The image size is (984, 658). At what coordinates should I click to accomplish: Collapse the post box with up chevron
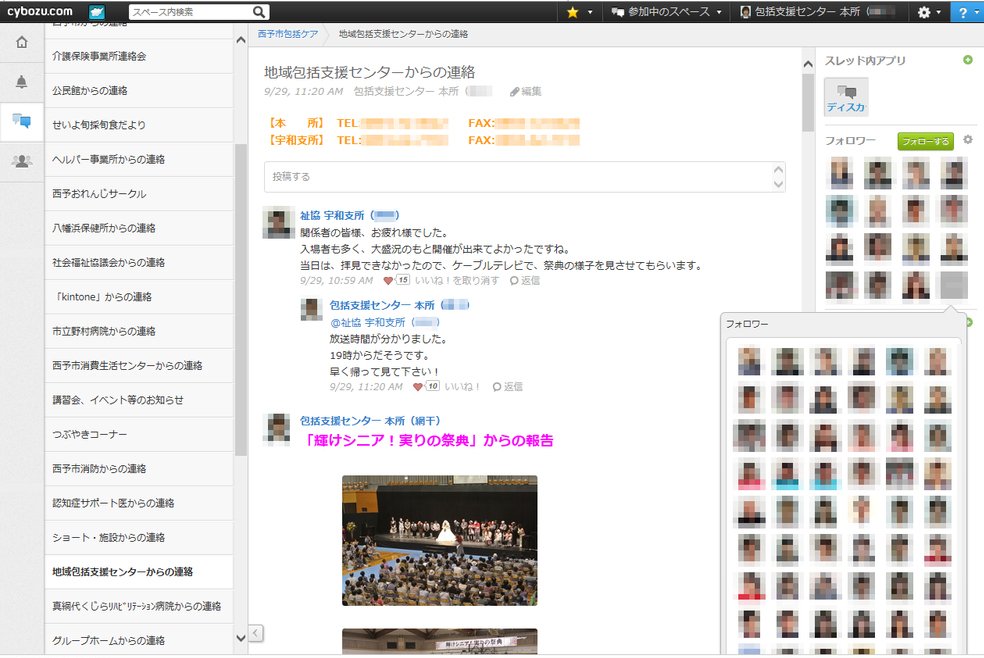tap(778, 169)
